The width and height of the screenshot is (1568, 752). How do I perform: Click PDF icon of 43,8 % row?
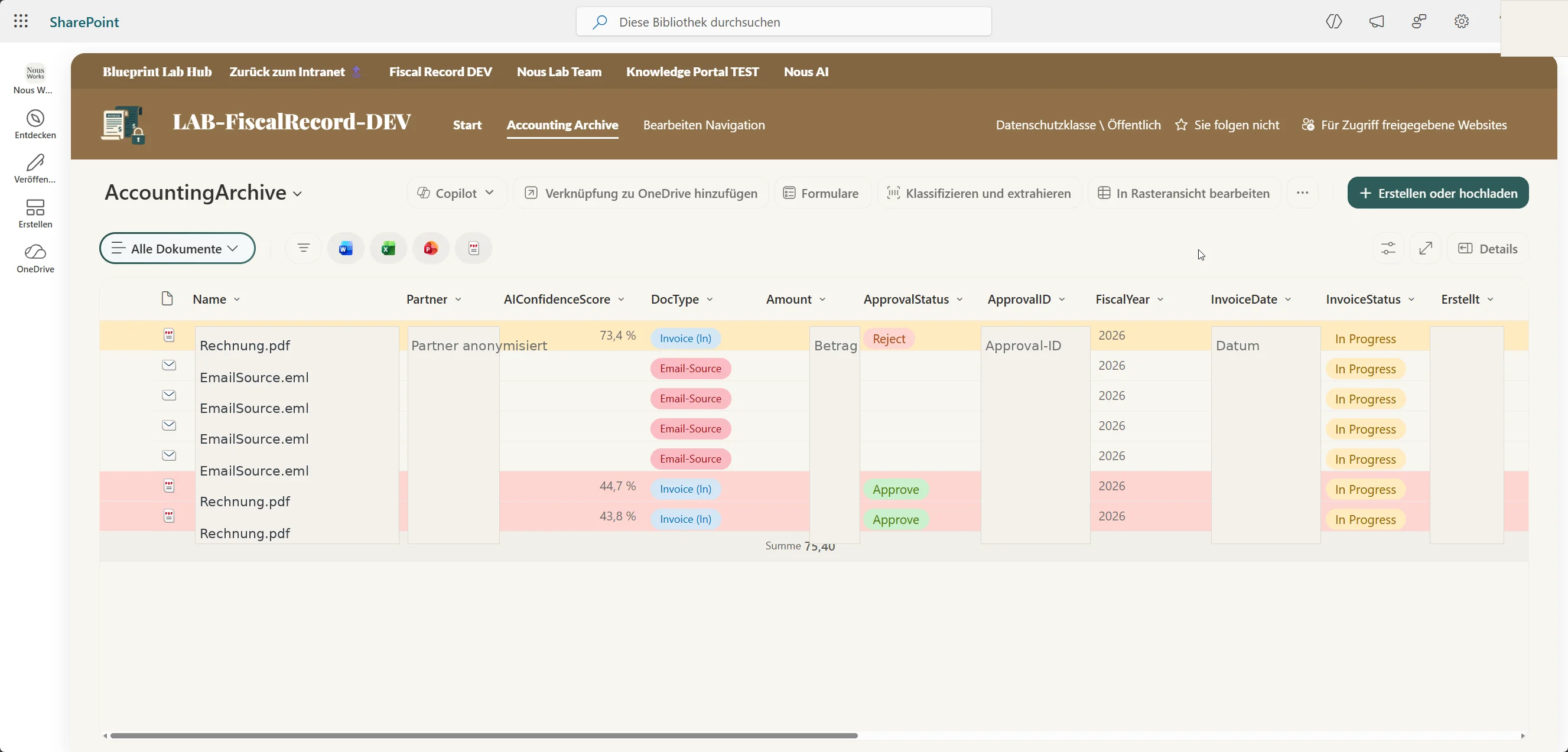click(169, 516)
